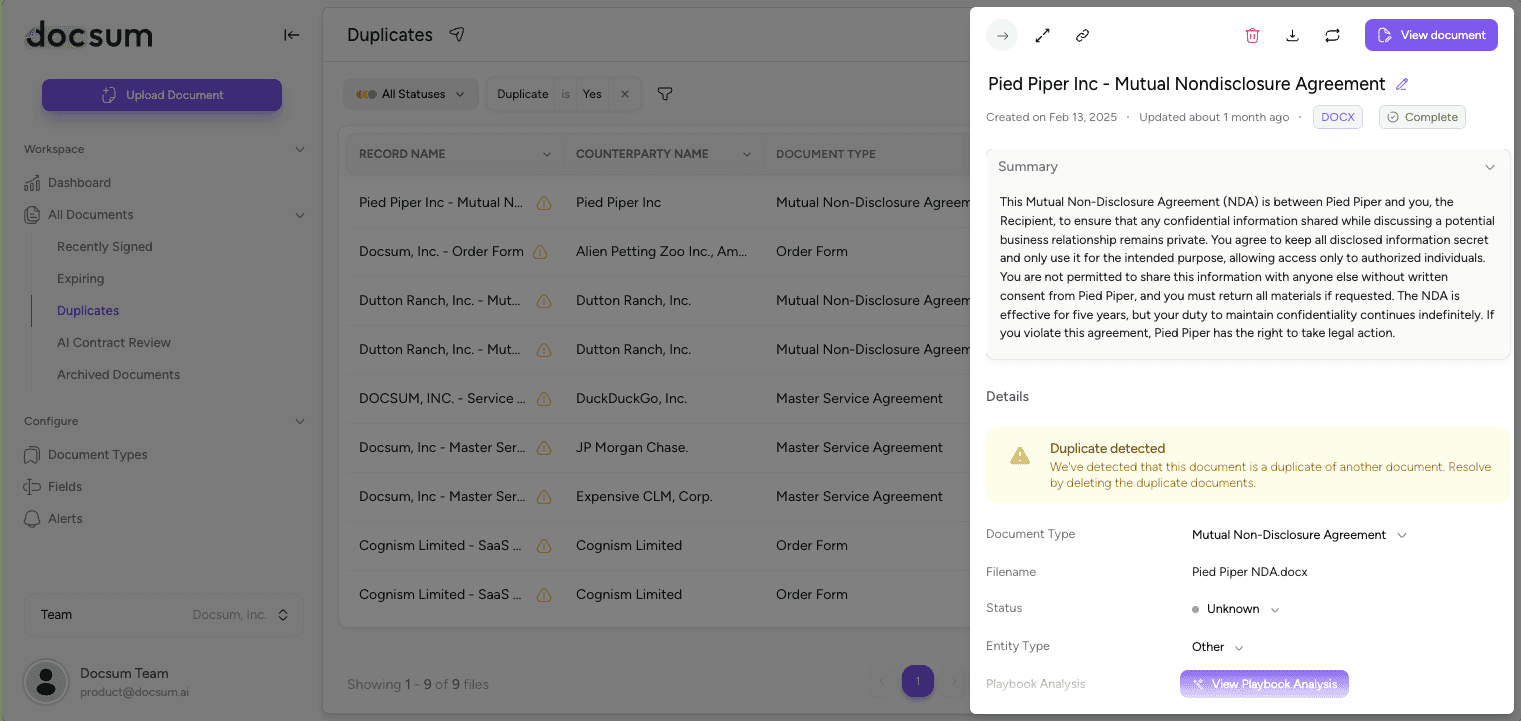Click the Document Type column header
This screenshot has height=721, width=1521.
(x=825, y=154)
